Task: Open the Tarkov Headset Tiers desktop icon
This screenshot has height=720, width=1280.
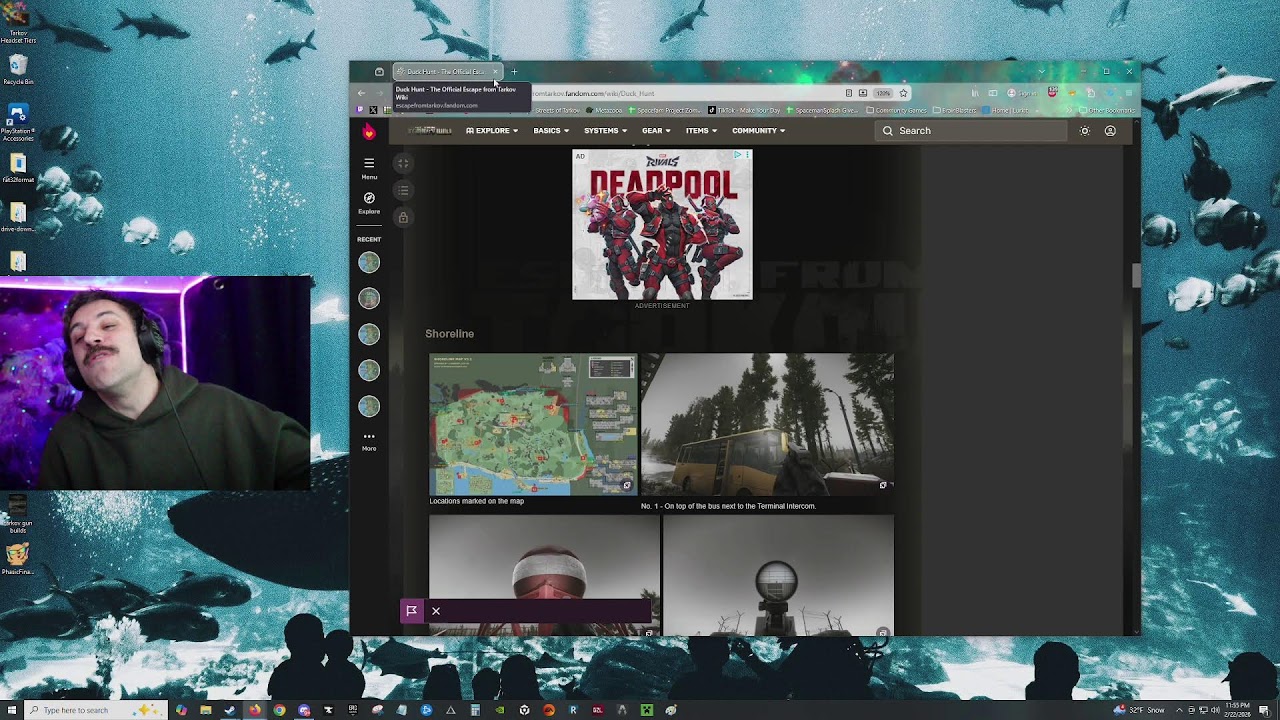Action: (x=17, y=22)
